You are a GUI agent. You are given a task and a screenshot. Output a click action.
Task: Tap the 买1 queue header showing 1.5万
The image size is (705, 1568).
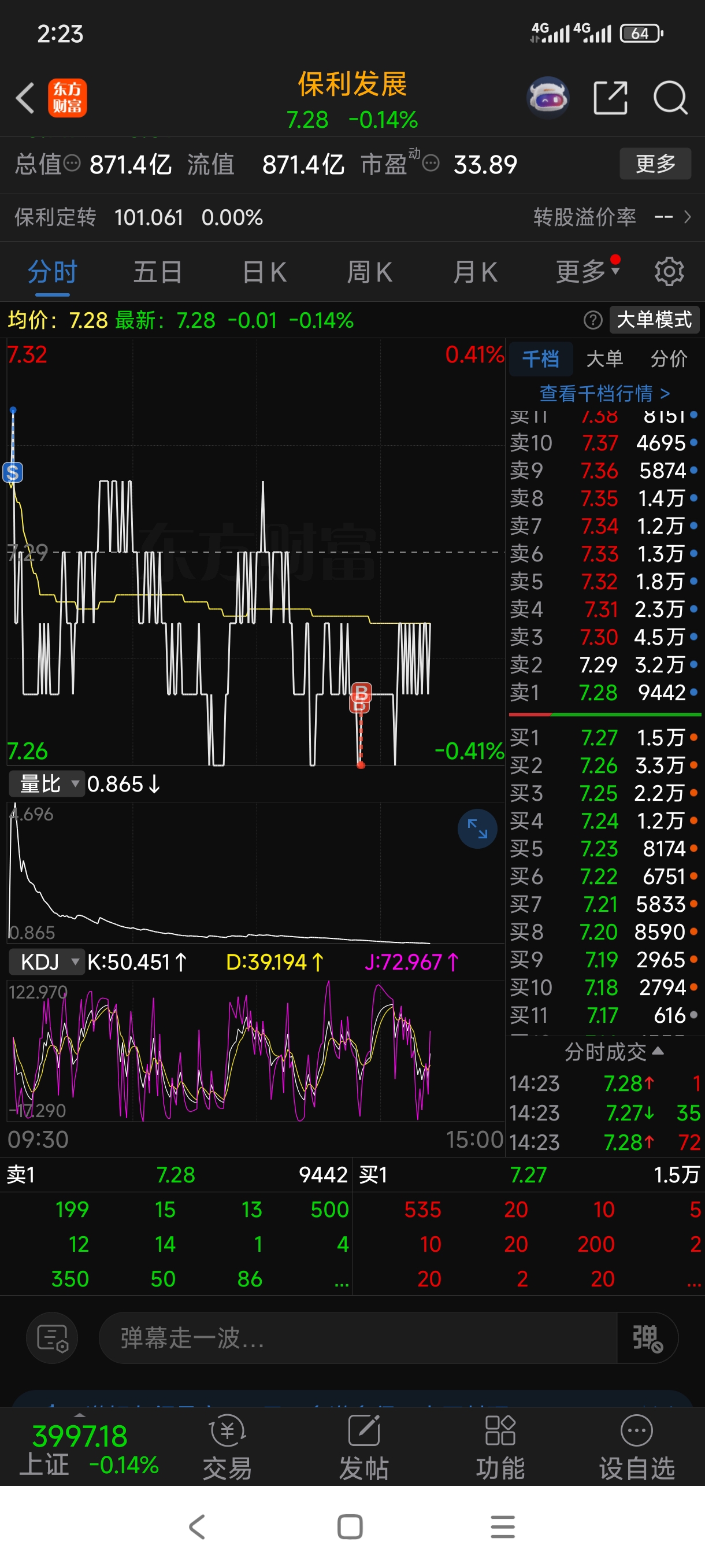point(529,1174)
